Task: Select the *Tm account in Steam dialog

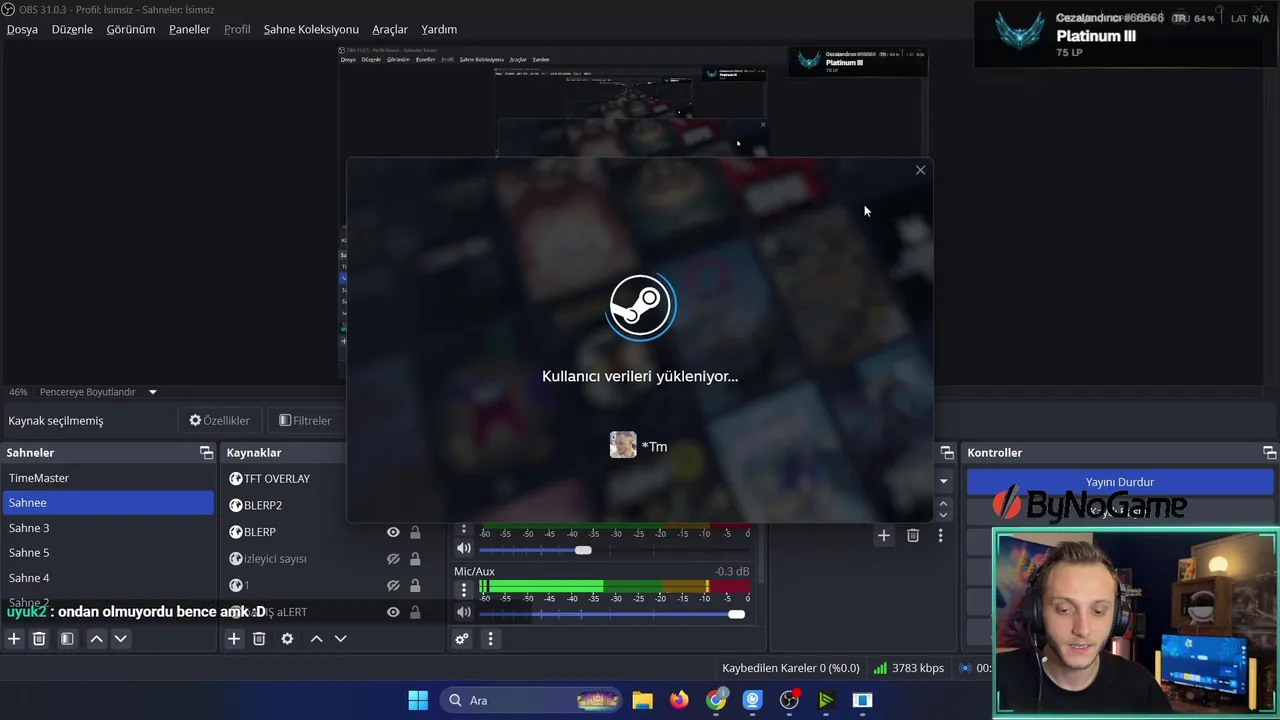Action: pyautogui.click(x=638, y=446)
